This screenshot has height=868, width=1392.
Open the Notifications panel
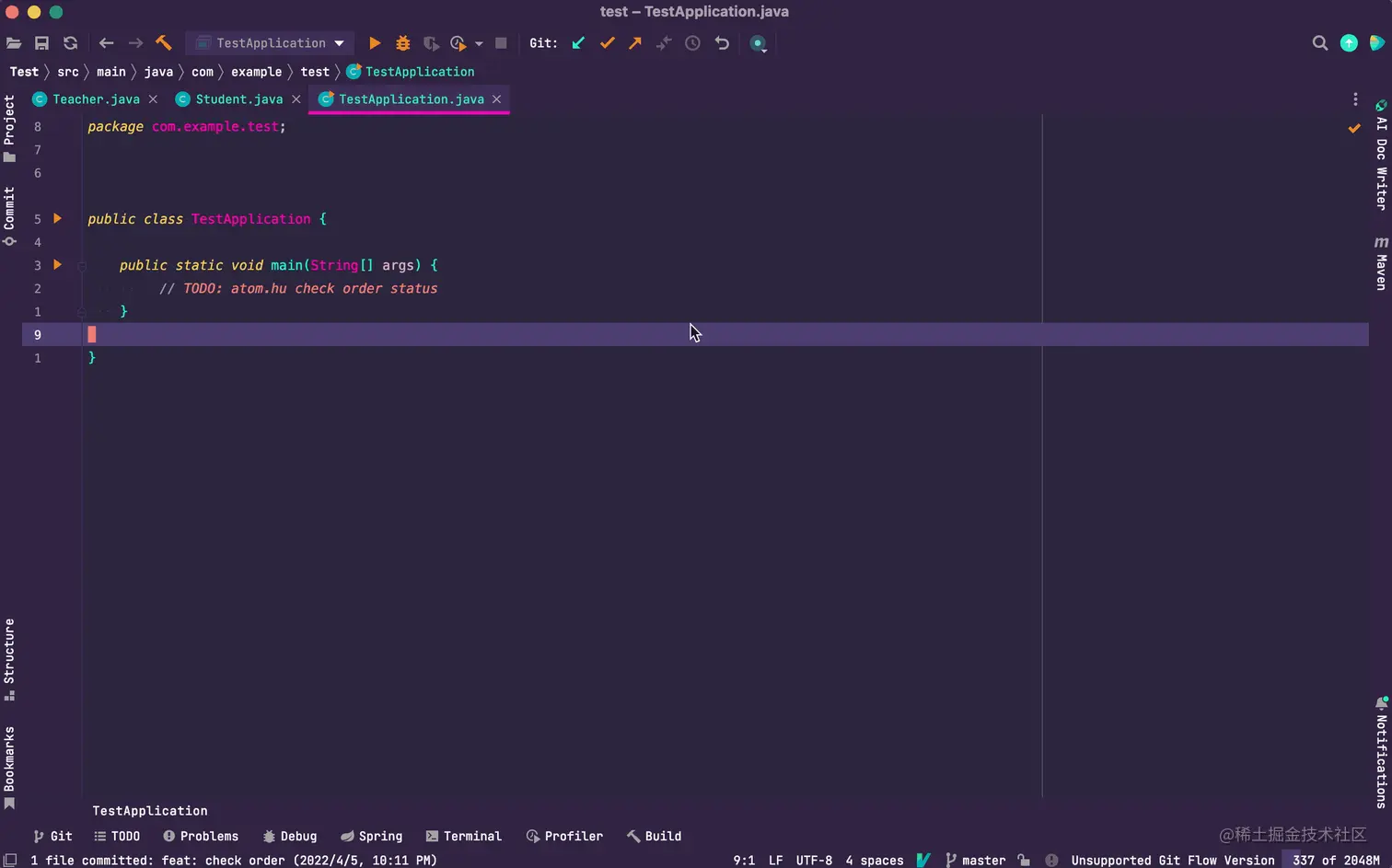point(1381,752)
